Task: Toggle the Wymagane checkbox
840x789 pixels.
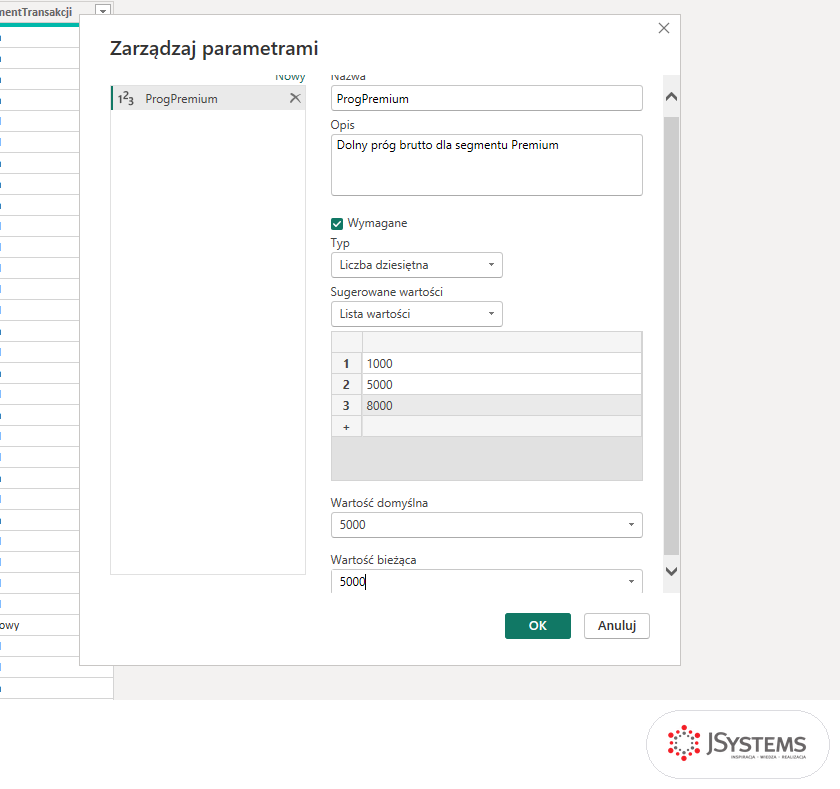Action: click(x=337, y=223)
